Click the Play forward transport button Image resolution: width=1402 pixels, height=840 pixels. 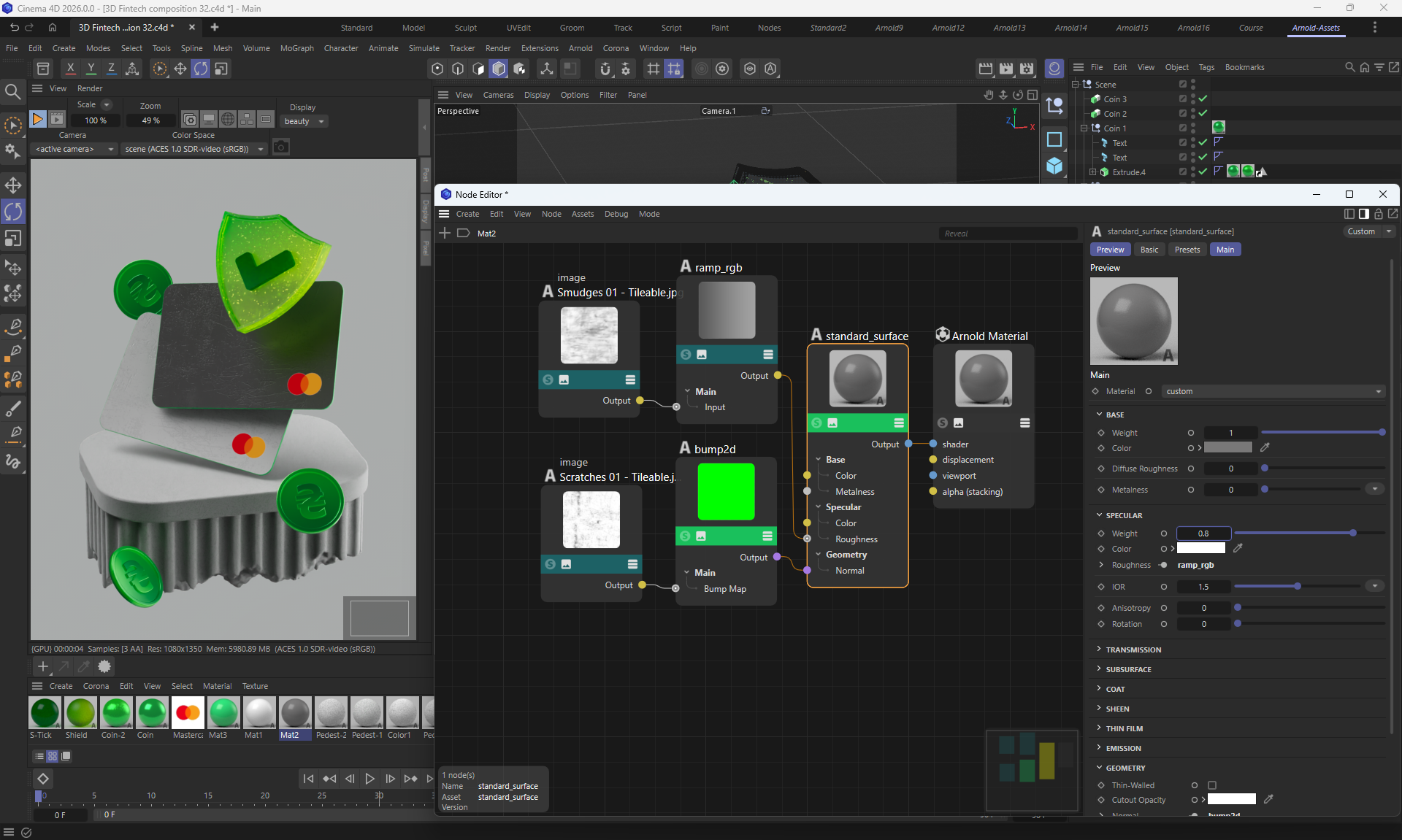point(369,779)
